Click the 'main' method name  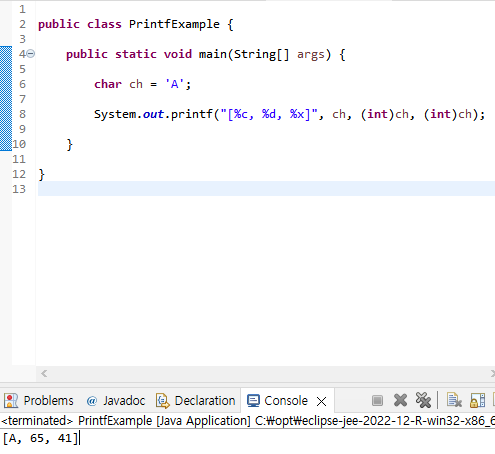(x=213, y=54)
